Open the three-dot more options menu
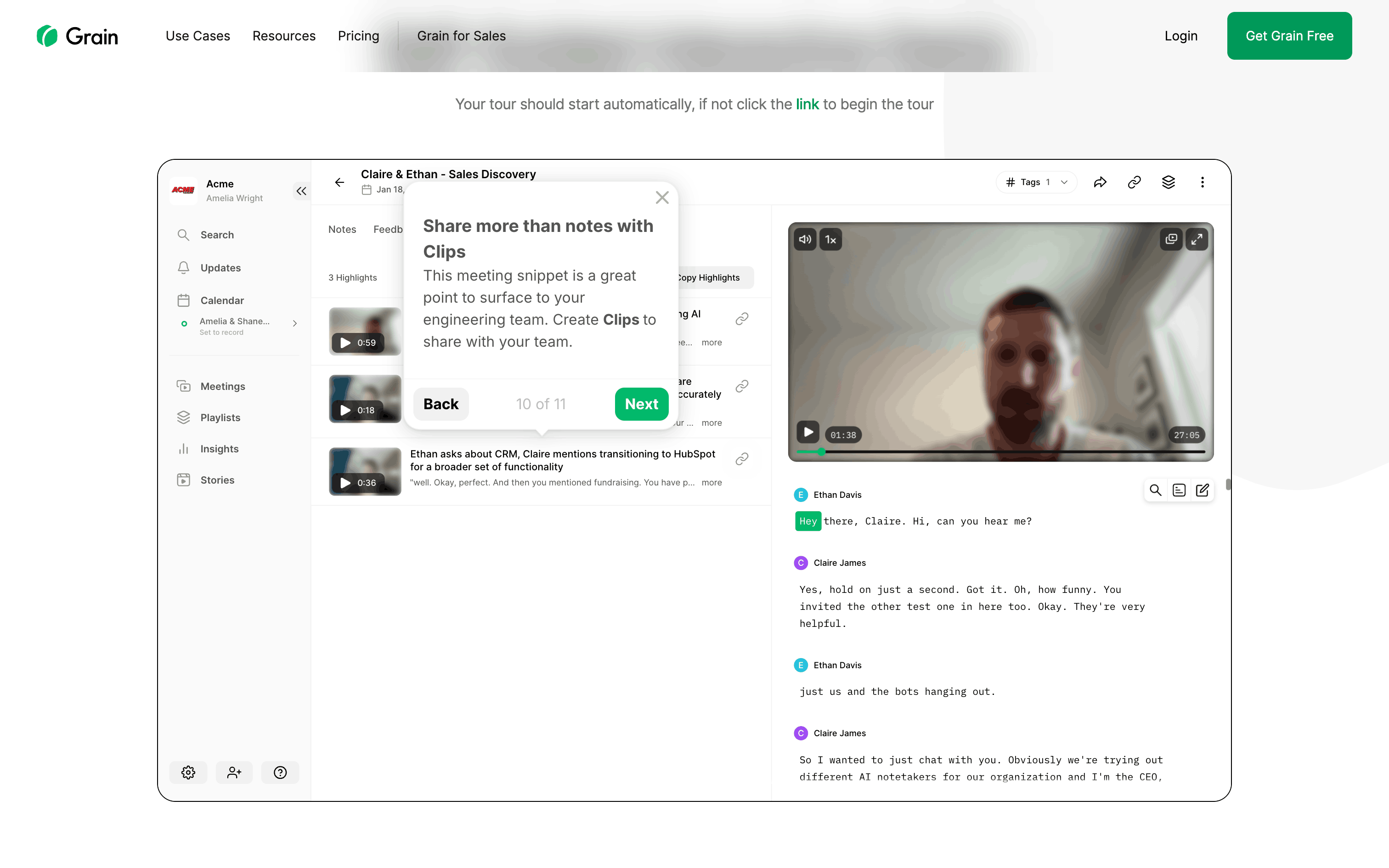The height and width of the screenshot is (868, 1389). 1202,183
